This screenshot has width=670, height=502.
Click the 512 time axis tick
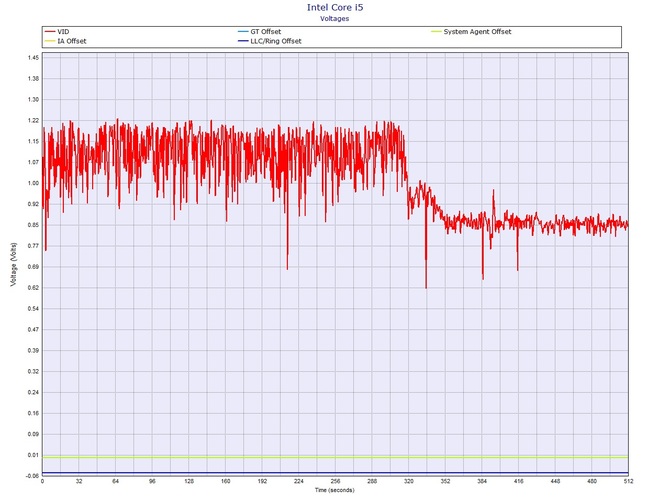628,481
